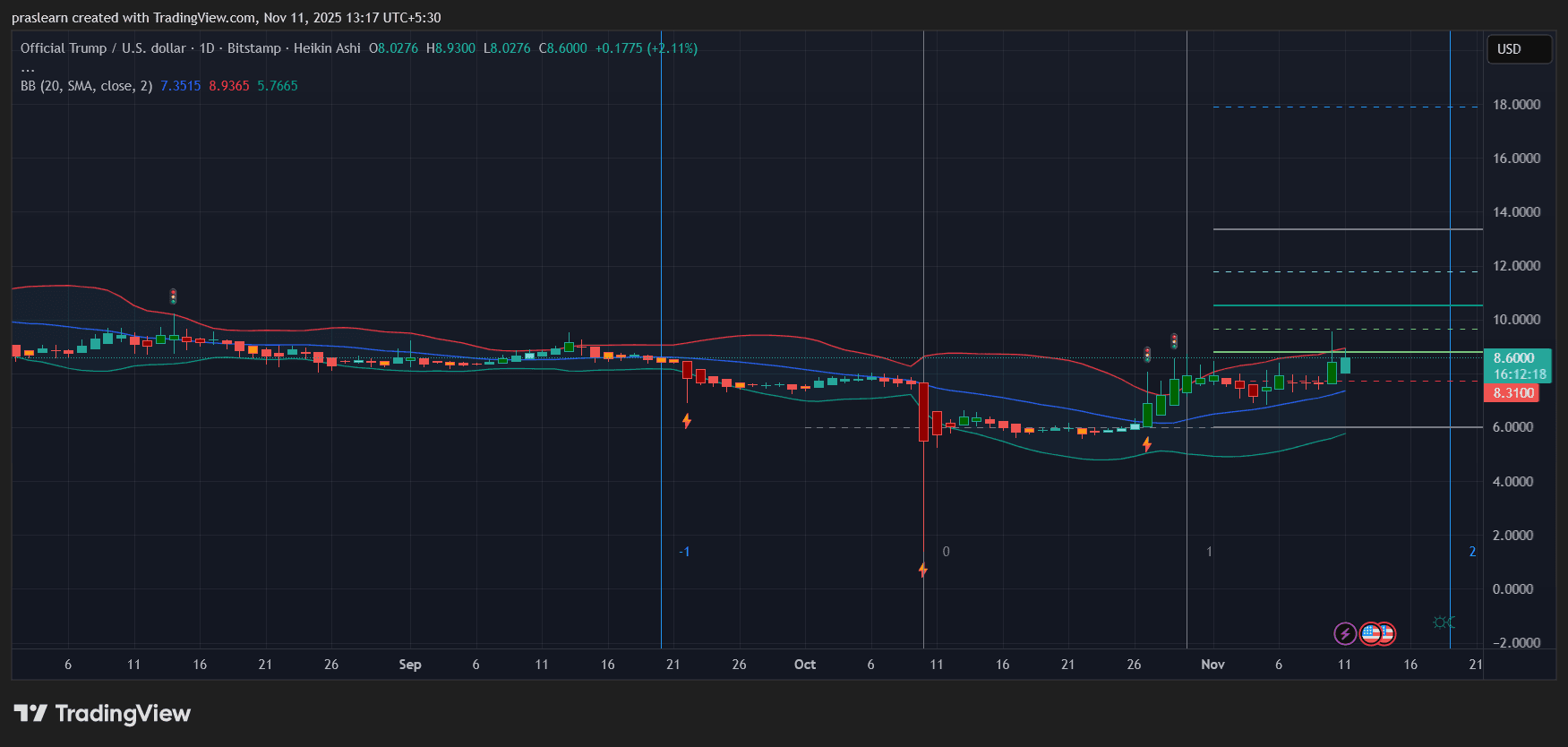Expand the collapsed legend ellipsis
The image size is (1568, 747).
[28, 68]
